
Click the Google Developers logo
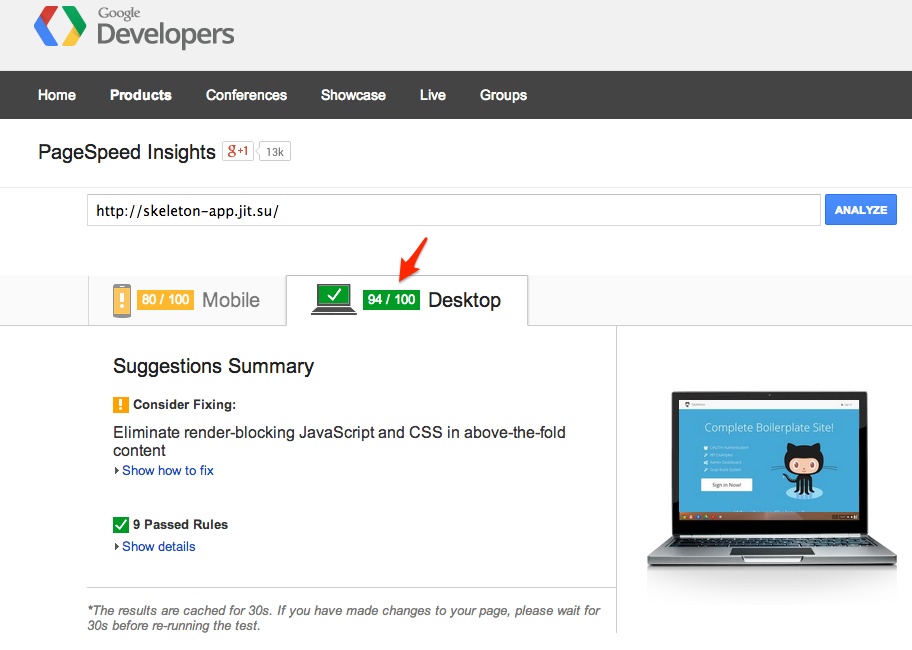pyautogui.click(x=134, y=27)
